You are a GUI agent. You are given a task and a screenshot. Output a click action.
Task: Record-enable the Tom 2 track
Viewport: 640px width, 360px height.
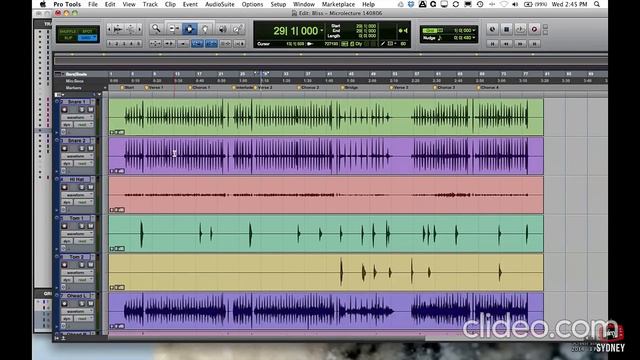click(x=64, y=264)
